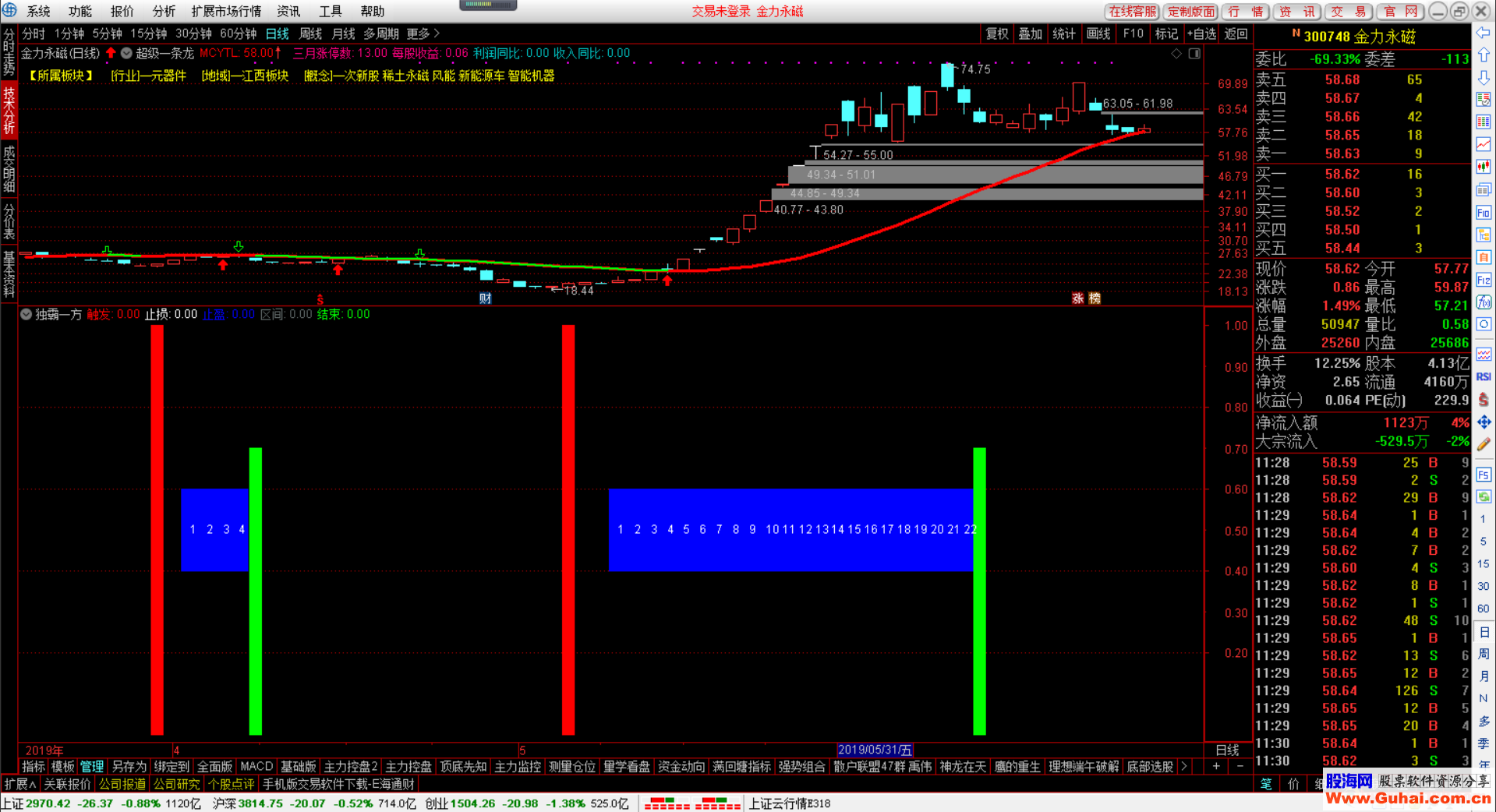Click the F5 sidebar icon
This screenshot has width=1496, height=812.
[x=1483, y=475]
